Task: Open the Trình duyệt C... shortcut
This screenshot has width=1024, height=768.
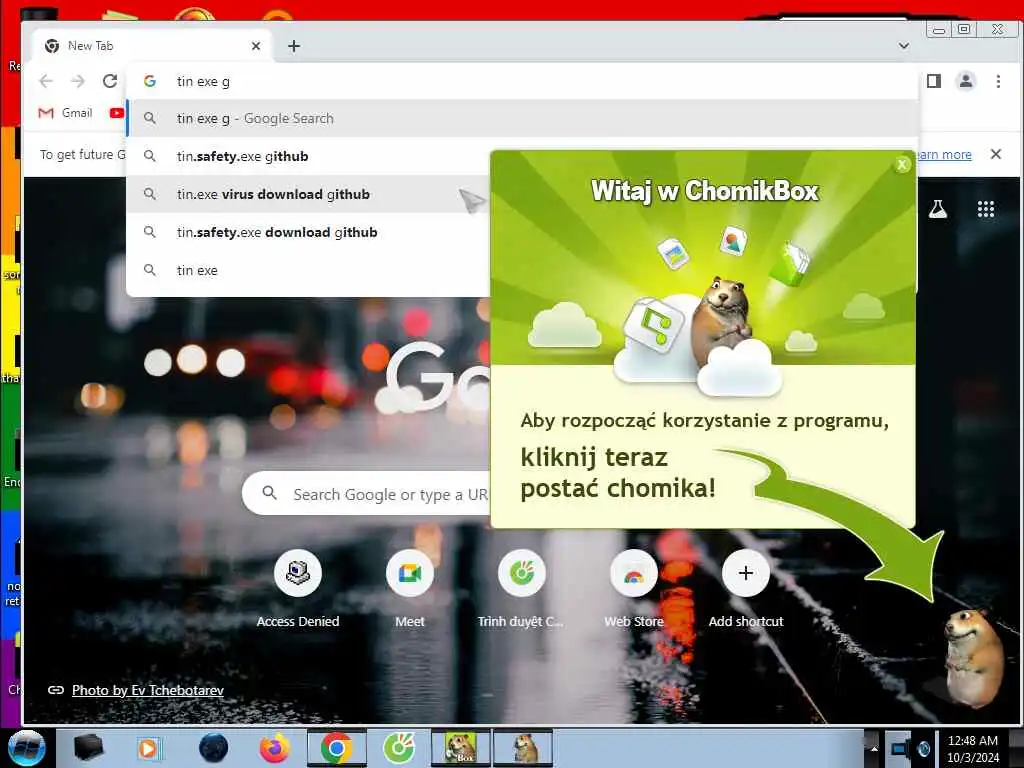Action: [521, 588]
